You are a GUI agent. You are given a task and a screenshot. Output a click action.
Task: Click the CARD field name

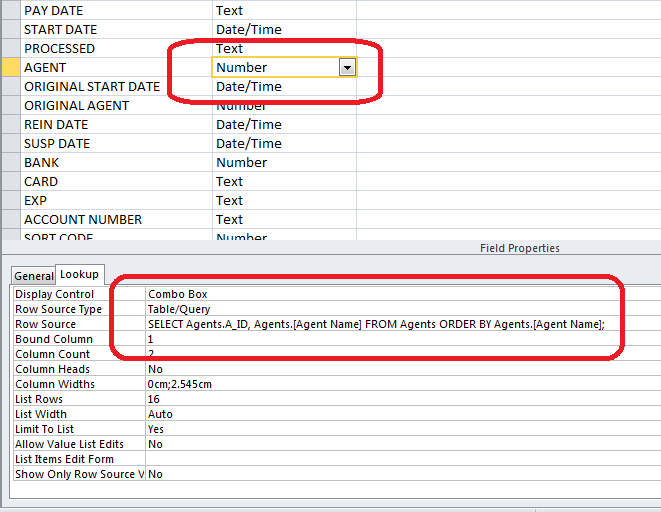(x=41, y=181)
